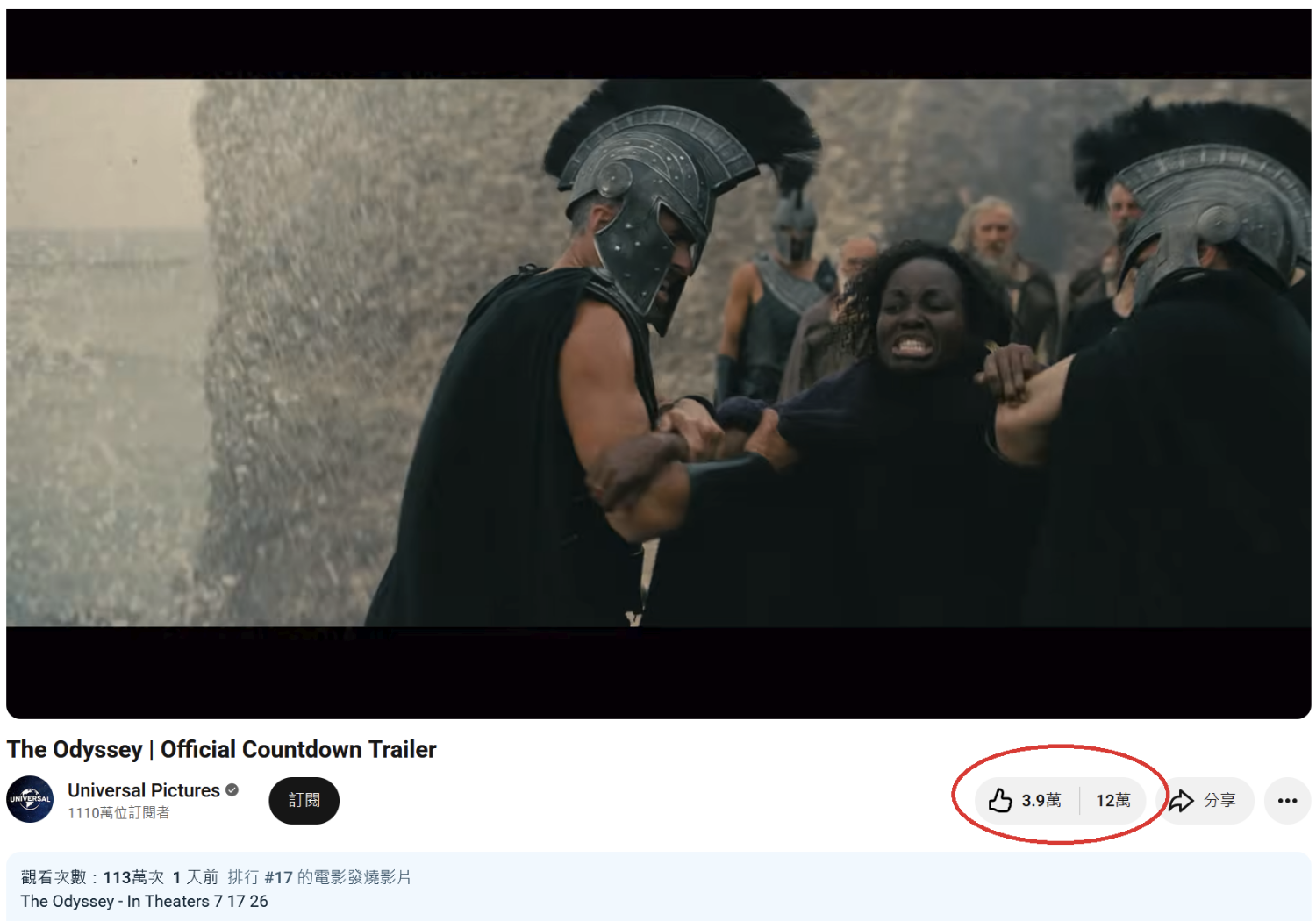Click the divider between like and dislike counts
1316x921 pixels.
pyautogui.click(x=1079, y=800)
